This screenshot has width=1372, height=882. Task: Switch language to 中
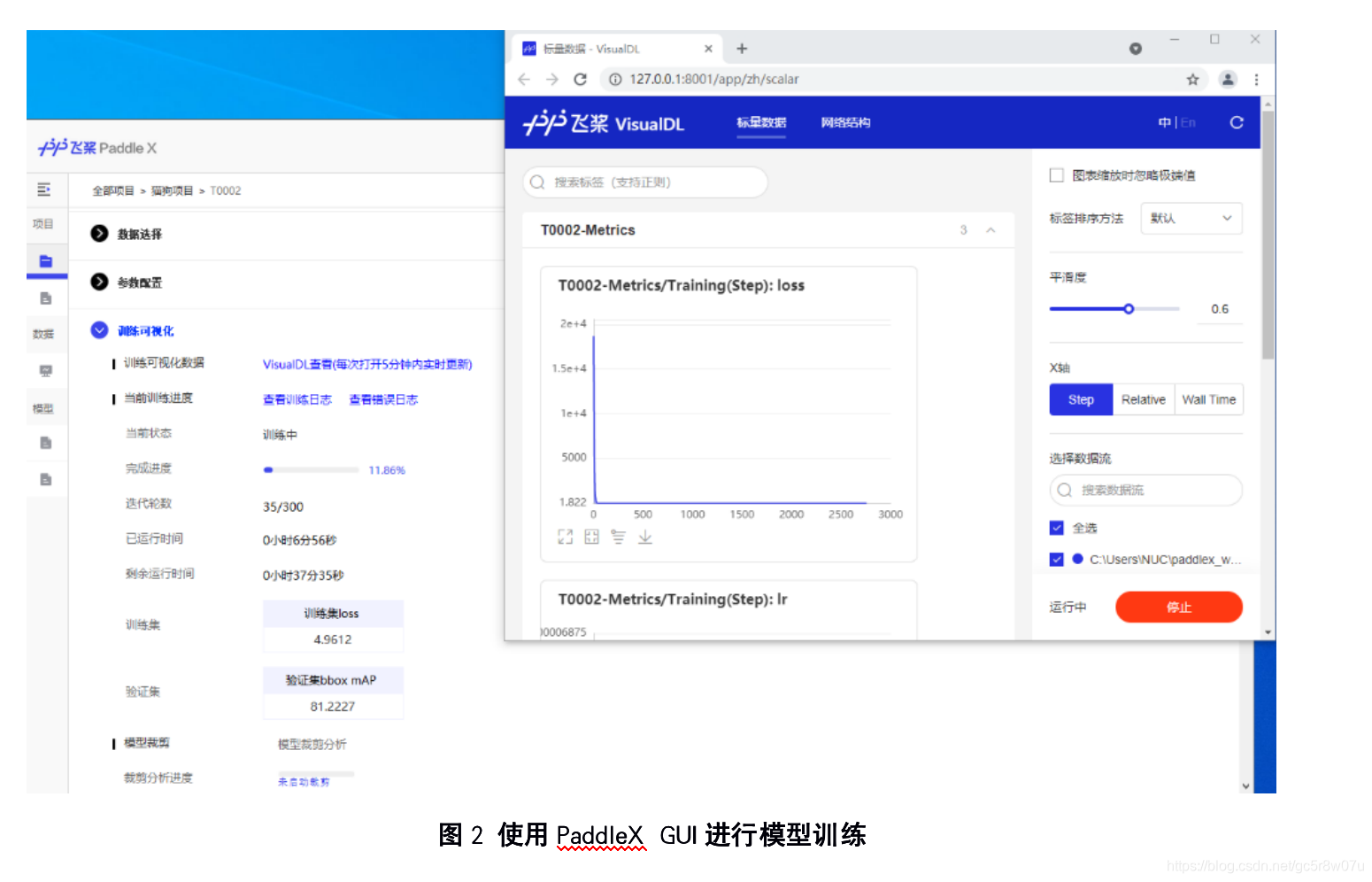coord(1164,122)
